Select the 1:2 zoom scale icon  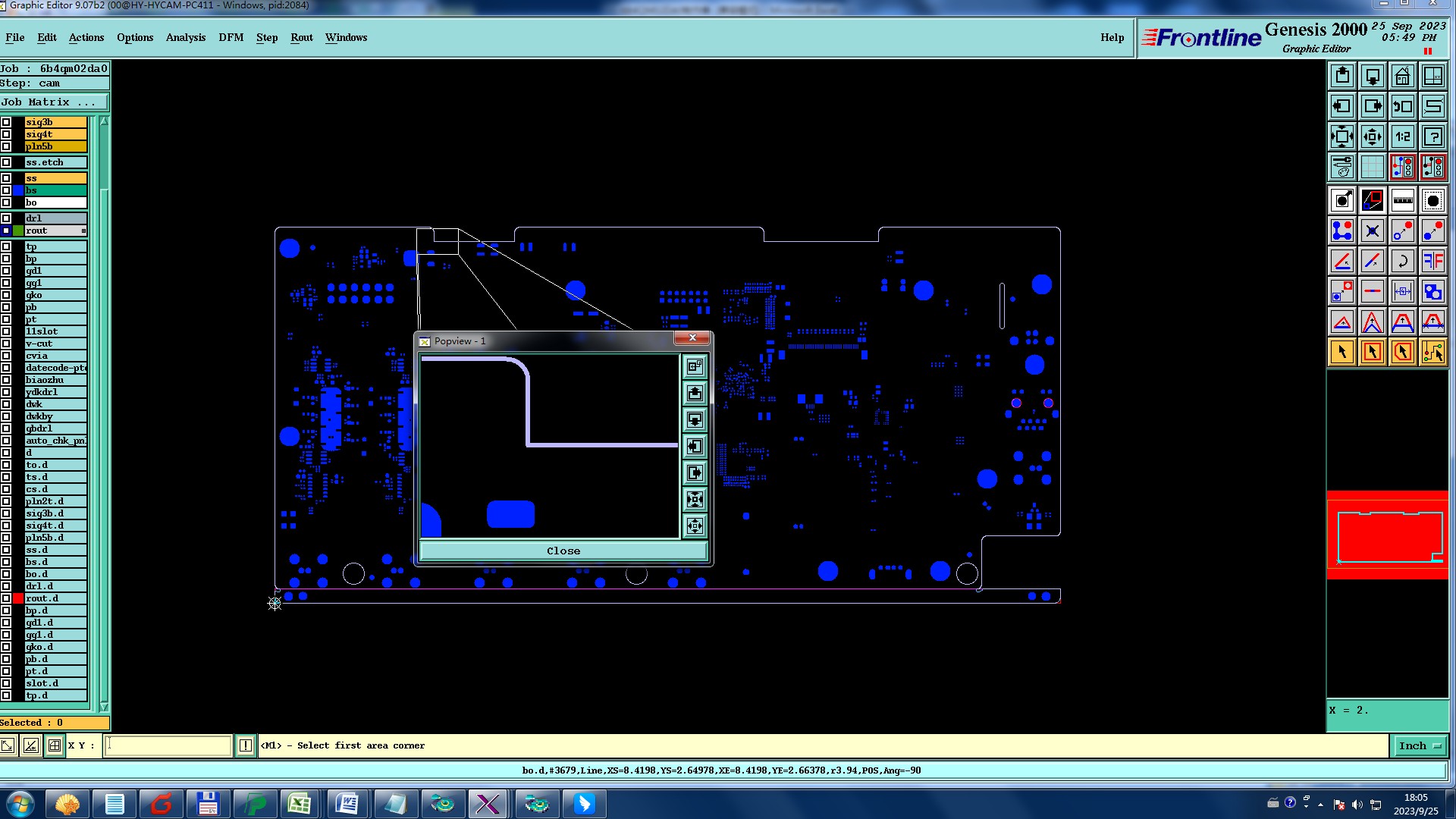[1402, 137]
